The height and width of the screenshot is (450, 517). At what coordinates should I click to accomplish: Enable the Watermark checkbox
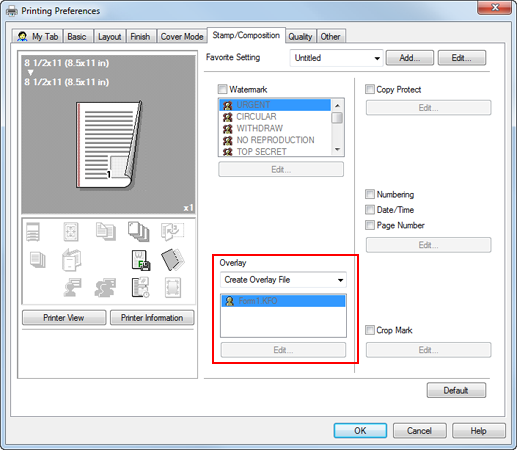[222, 89]
